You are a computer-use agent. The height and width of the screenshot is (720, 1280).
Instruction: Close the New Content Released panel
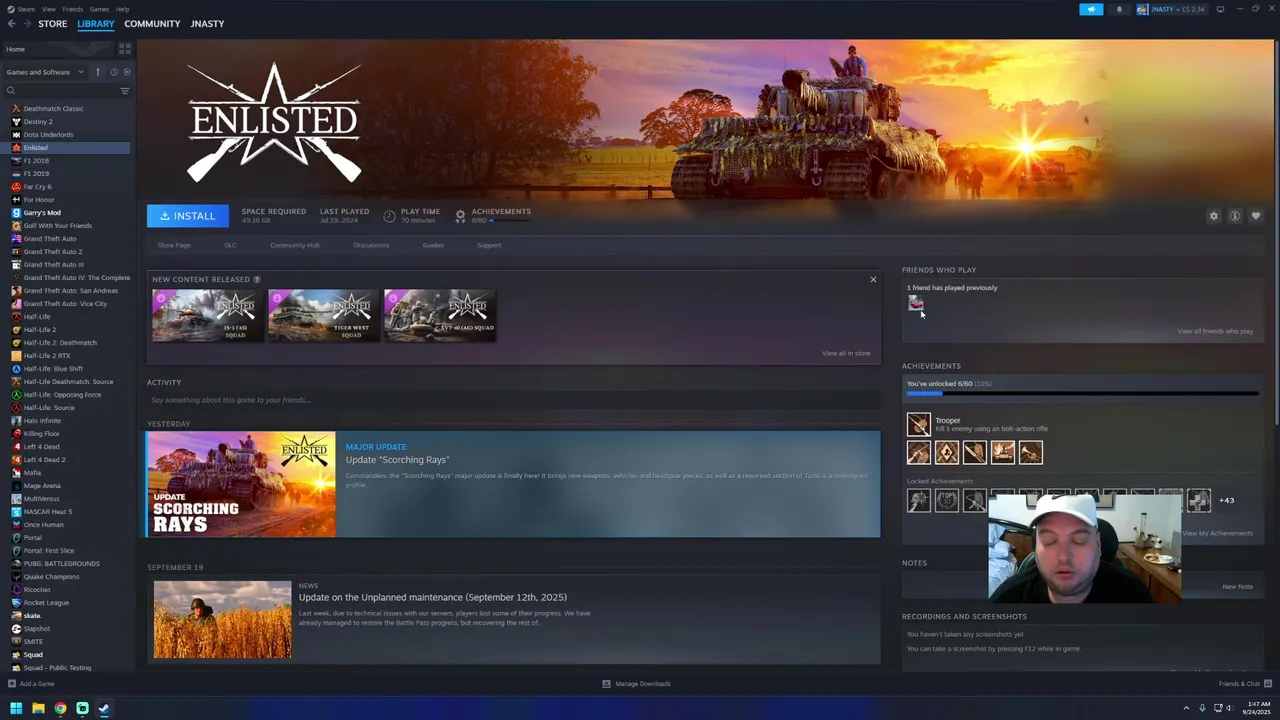(x=873, y=280)
